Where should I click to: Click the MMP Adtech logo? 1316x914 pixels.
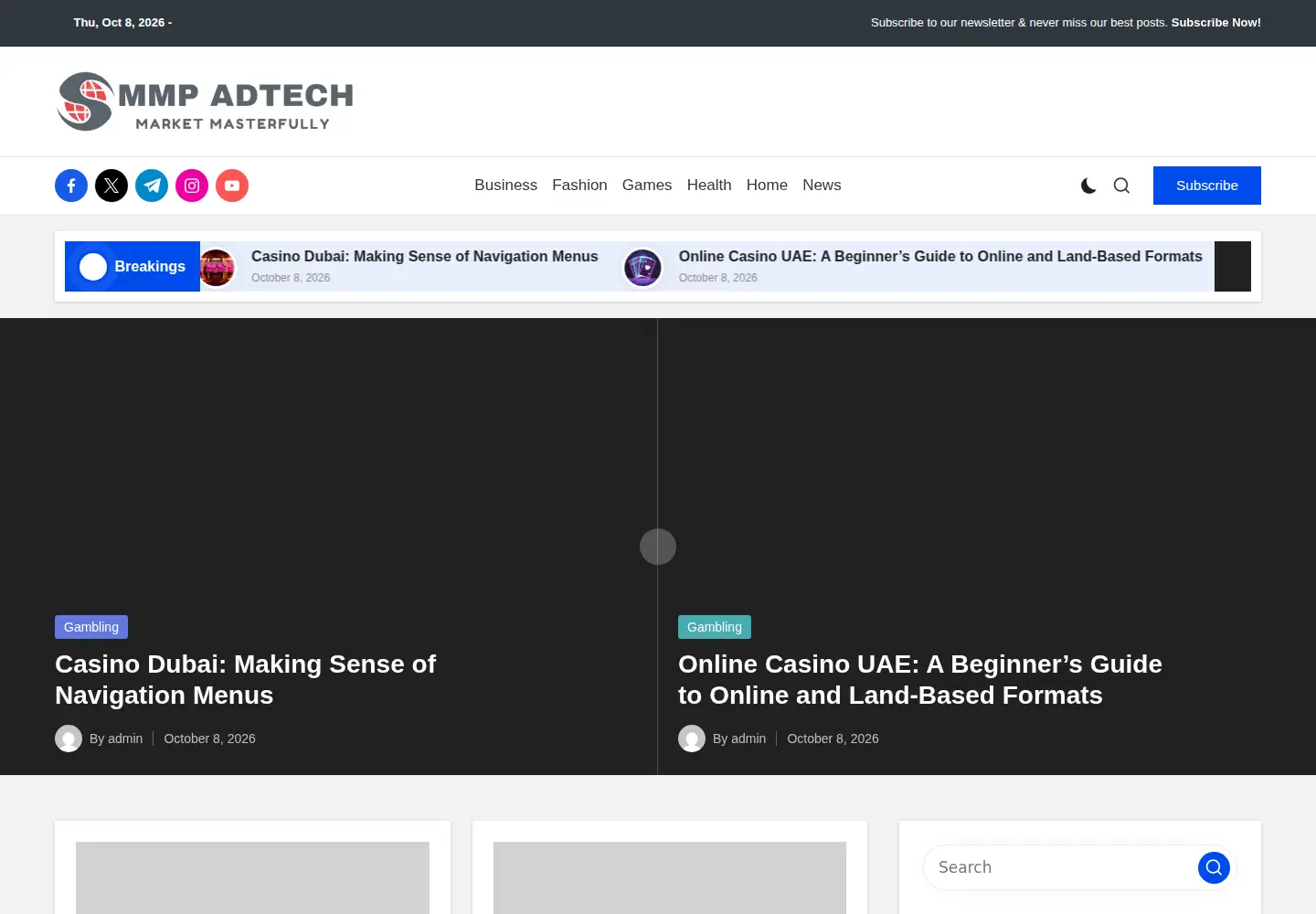205,101
